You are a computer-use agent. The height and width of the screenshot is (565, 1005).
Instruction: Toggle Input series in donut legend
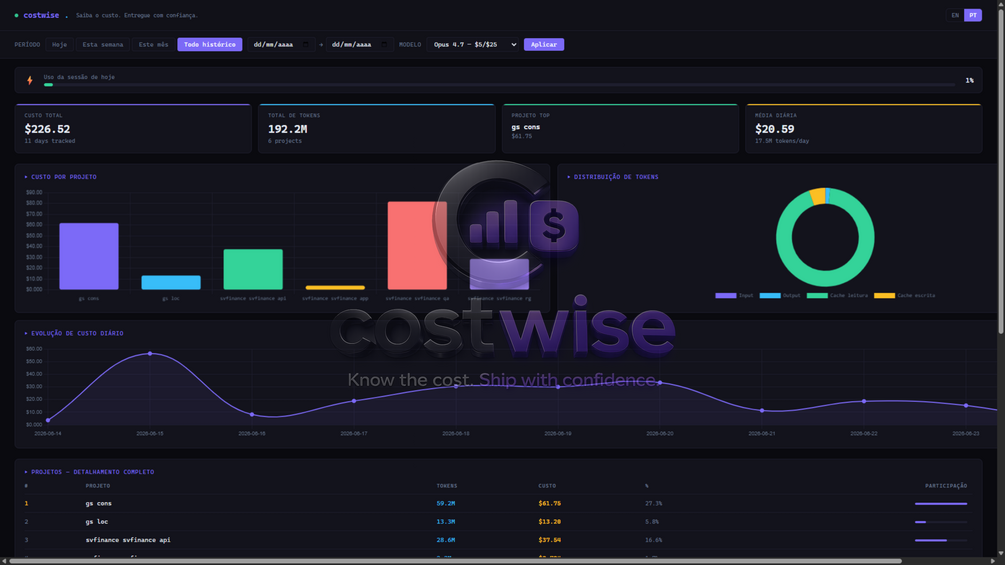(x=735, y=295)
